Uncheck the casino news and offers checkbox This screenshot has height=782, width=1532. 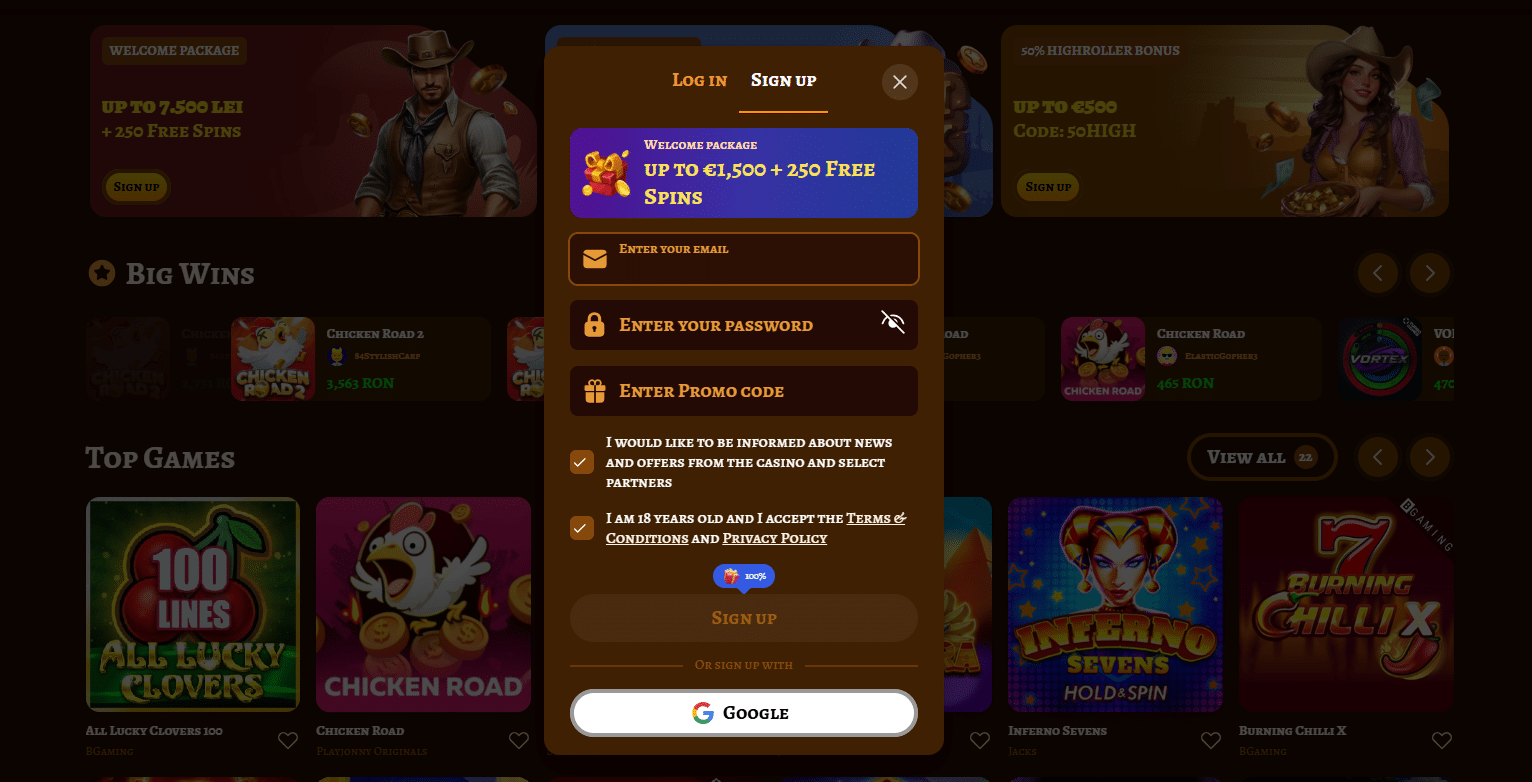[582, 462]
